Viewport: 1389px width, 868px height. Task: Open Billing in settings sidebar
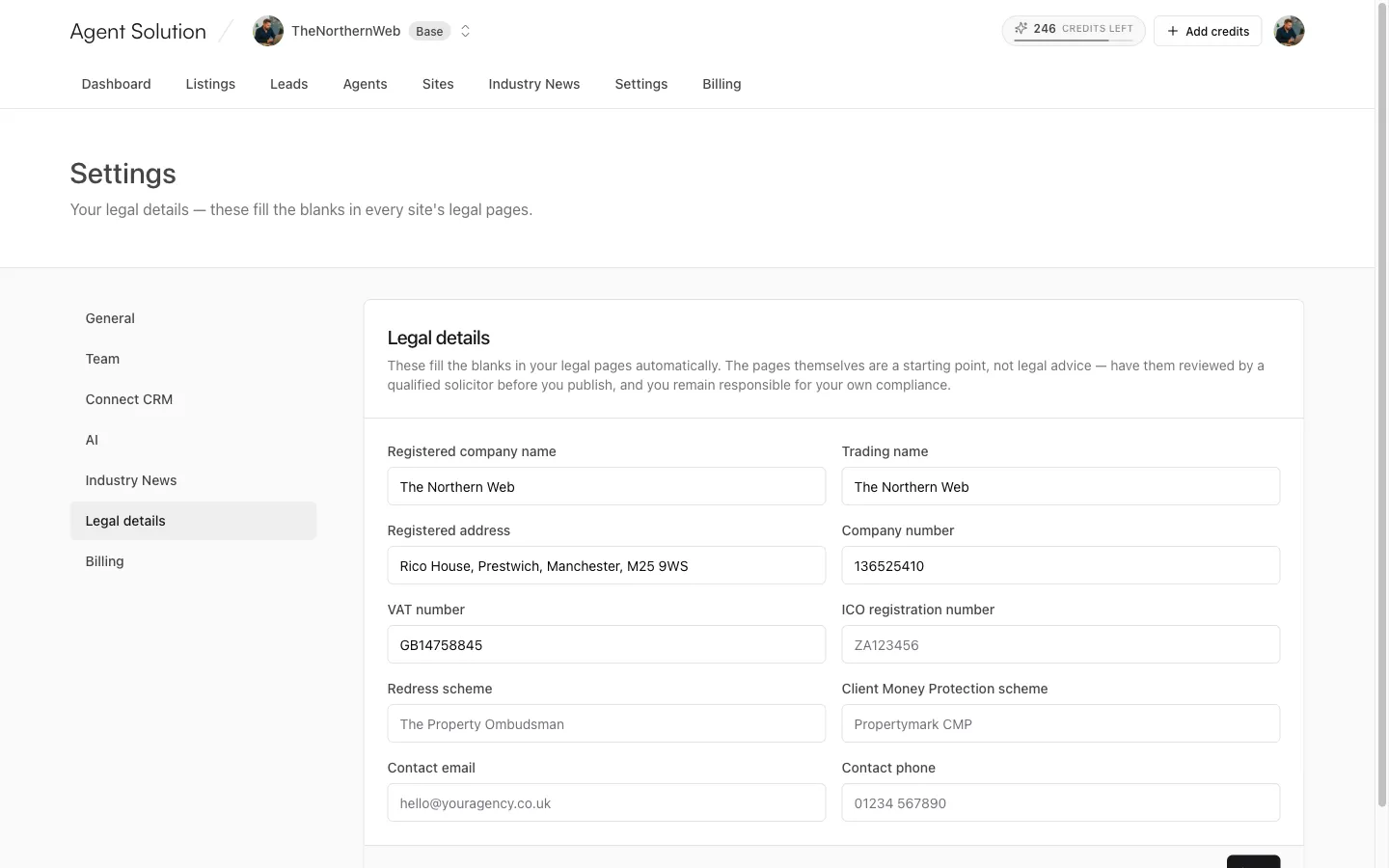point(193,561)
